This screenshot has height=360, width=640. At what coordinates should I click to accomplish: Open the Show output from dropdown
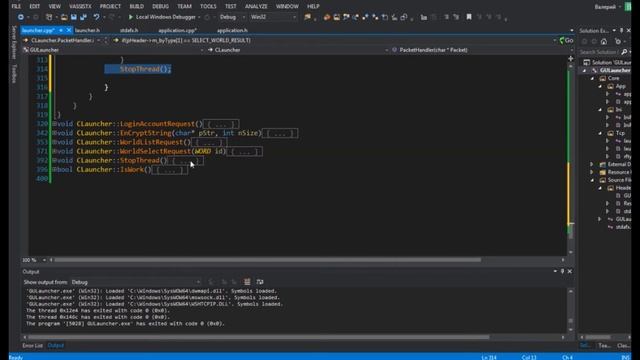pos(136,282)
